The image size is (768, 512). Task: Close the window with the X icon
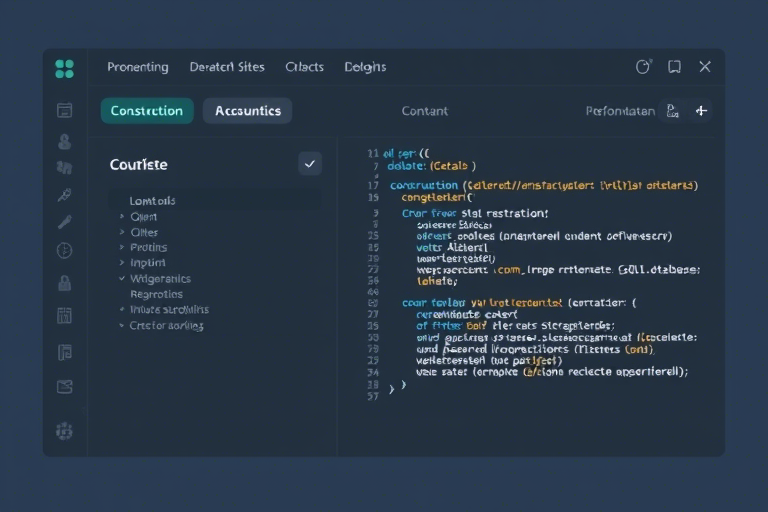pos(705,67)
